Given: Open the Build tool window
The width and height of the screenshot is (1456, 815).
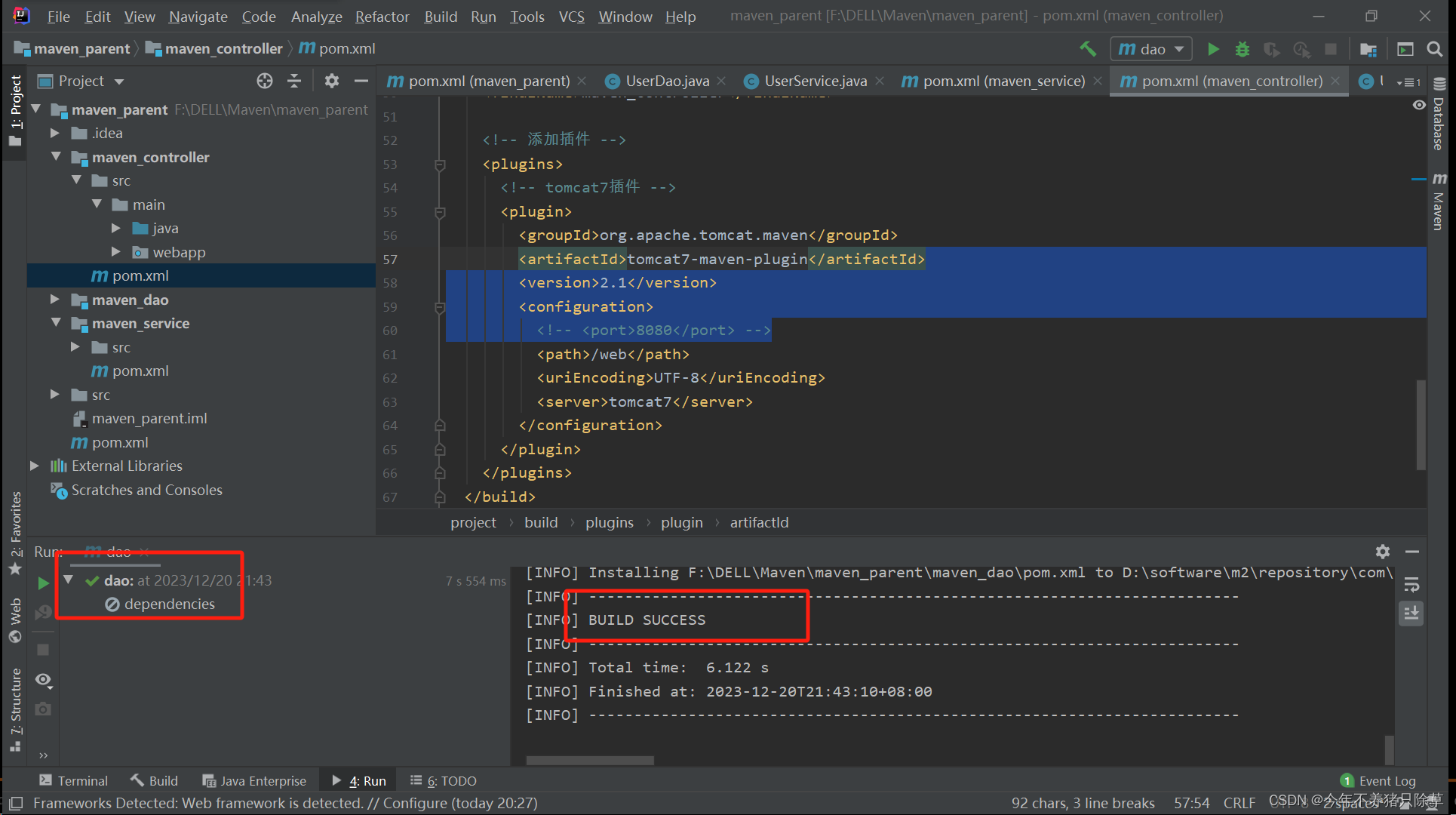Looking at the screenshot, I should pos(155,781).
